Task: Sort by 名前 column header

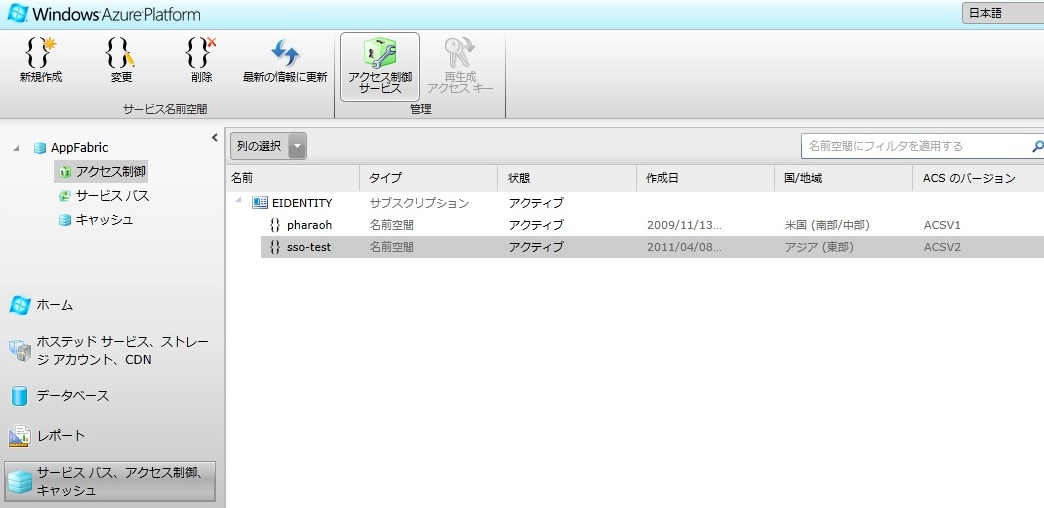Action: (292, 178)
